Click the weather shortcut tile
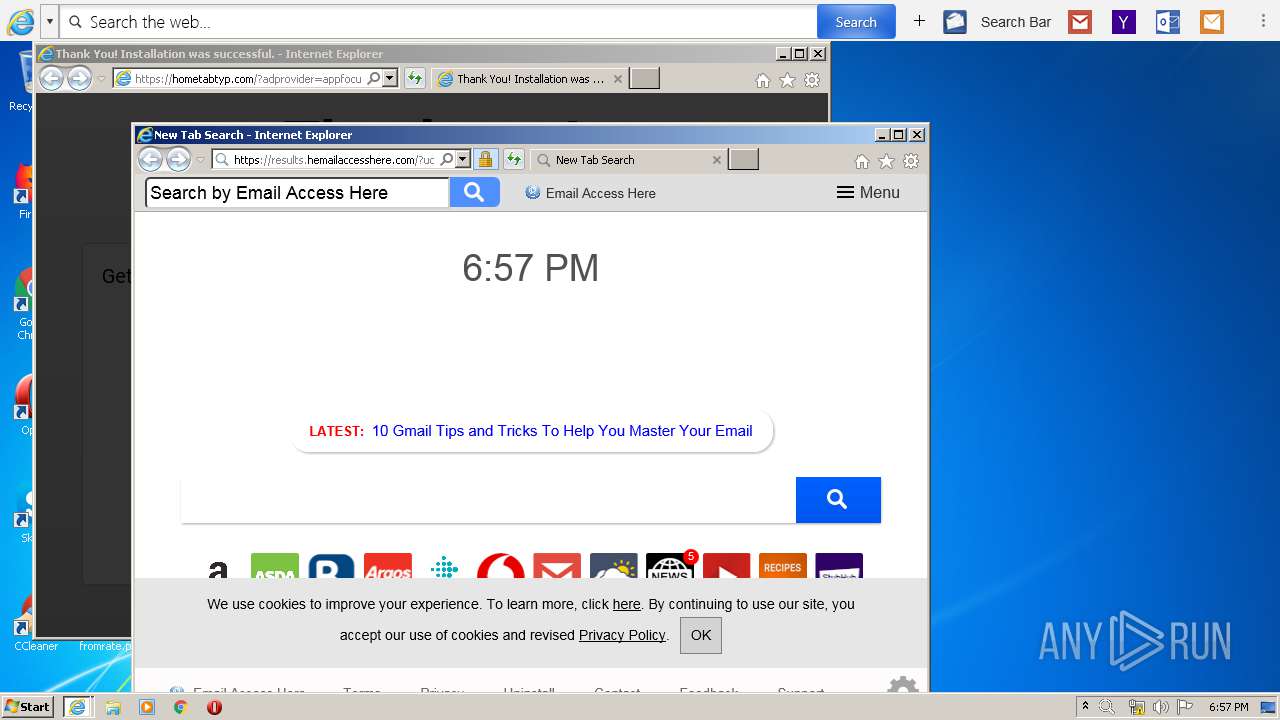 coord(614,566)
